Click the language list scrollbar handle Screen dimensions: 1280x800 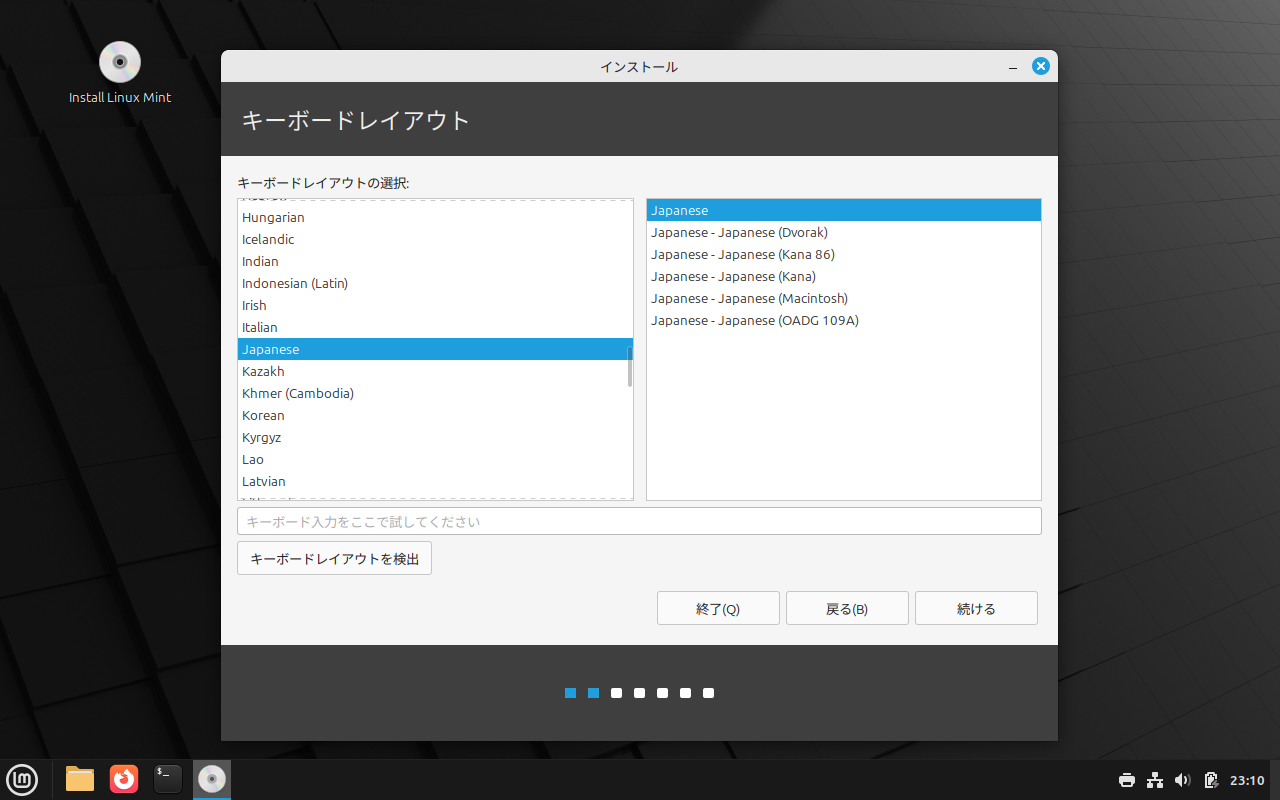[629, 366]
